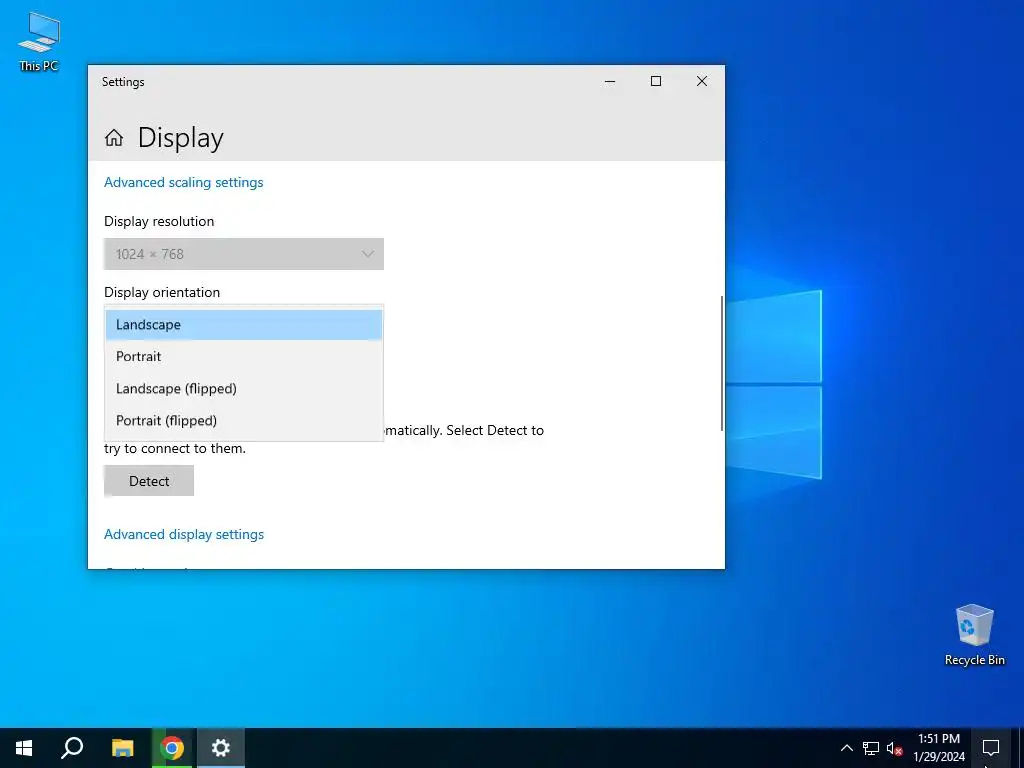Minimize the Settings window
Viewport: 1024px width, 768px height.
click(610, 81)
